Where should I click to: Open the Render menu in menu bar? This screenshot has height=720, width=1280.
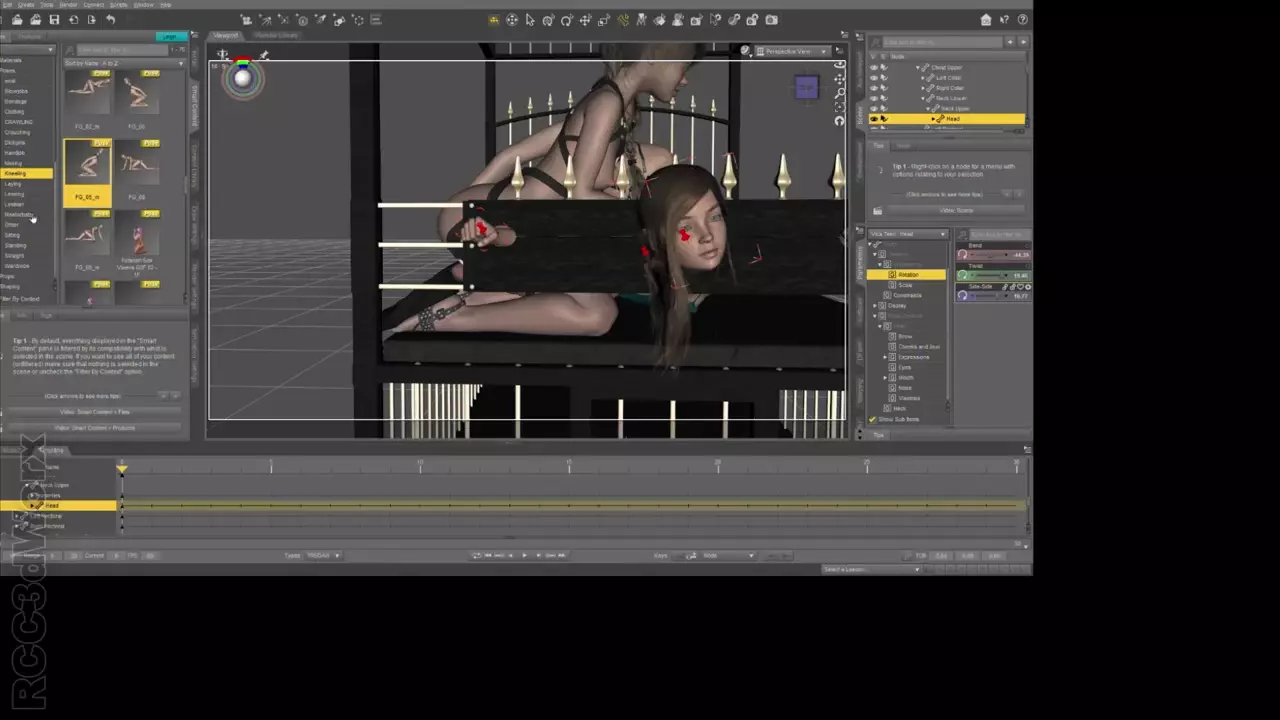point(68,5)
